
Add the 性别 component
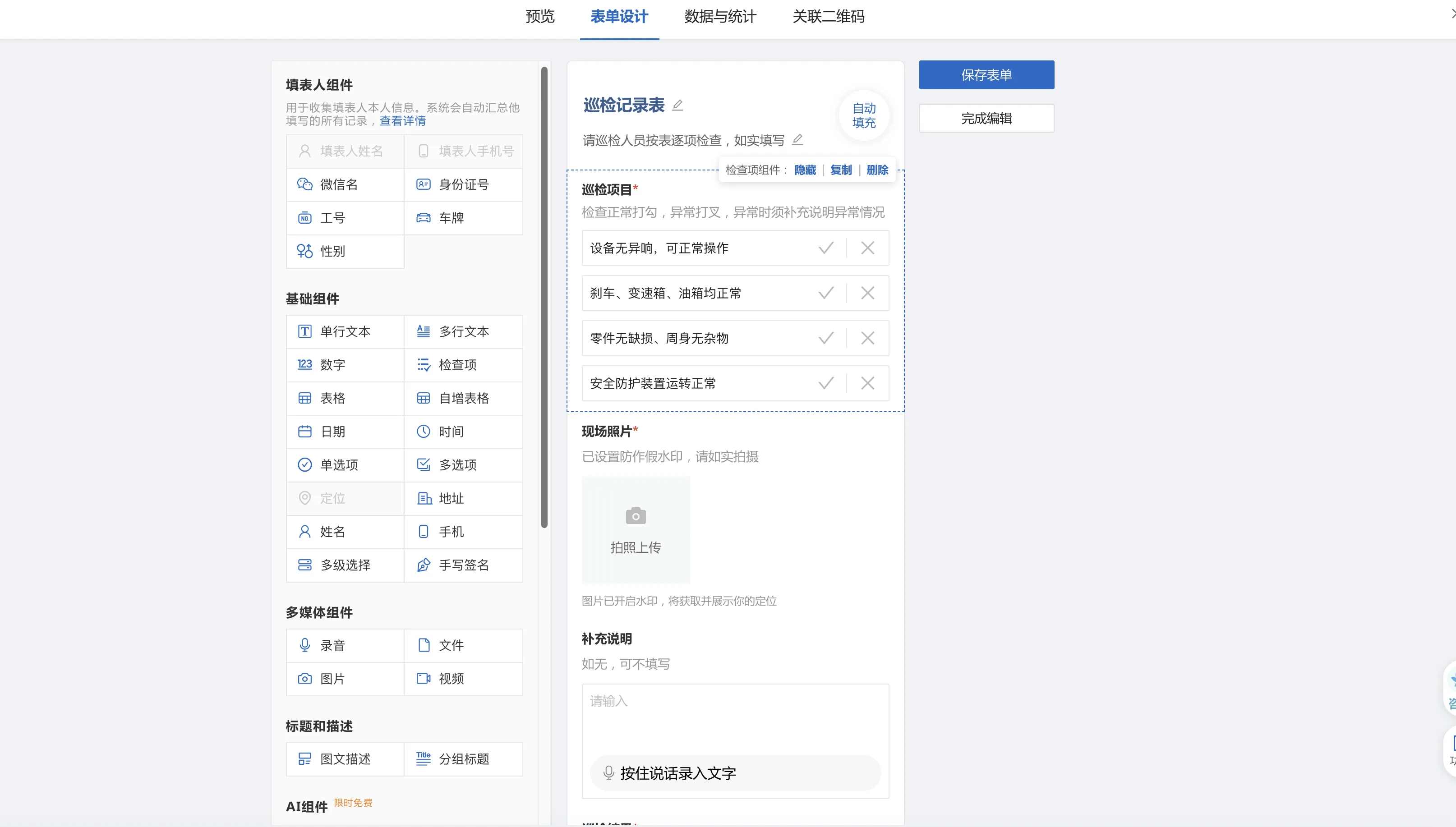[x=345, y=252]
